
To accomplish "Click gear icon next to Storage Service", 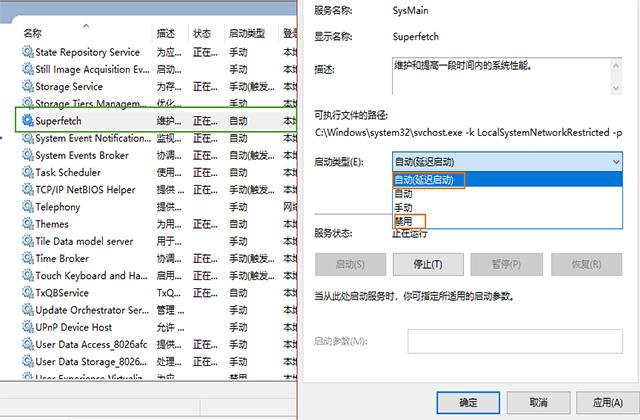I will tap(28, 86).
